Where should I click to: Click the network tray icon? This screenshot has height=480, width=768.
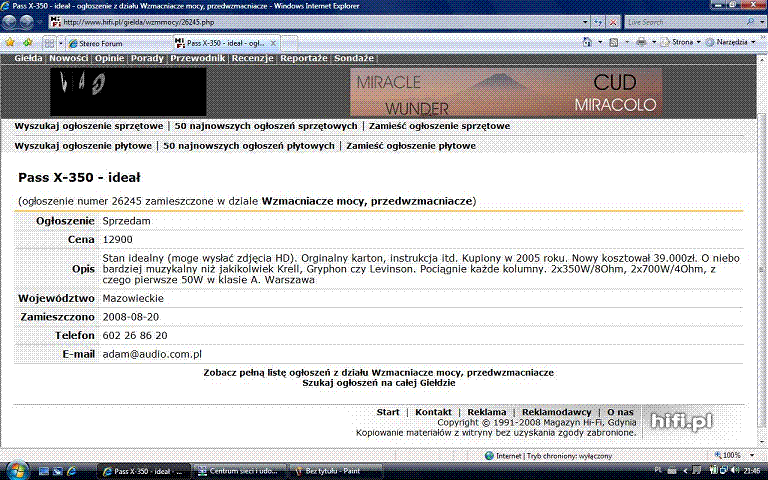coord(723,471)
